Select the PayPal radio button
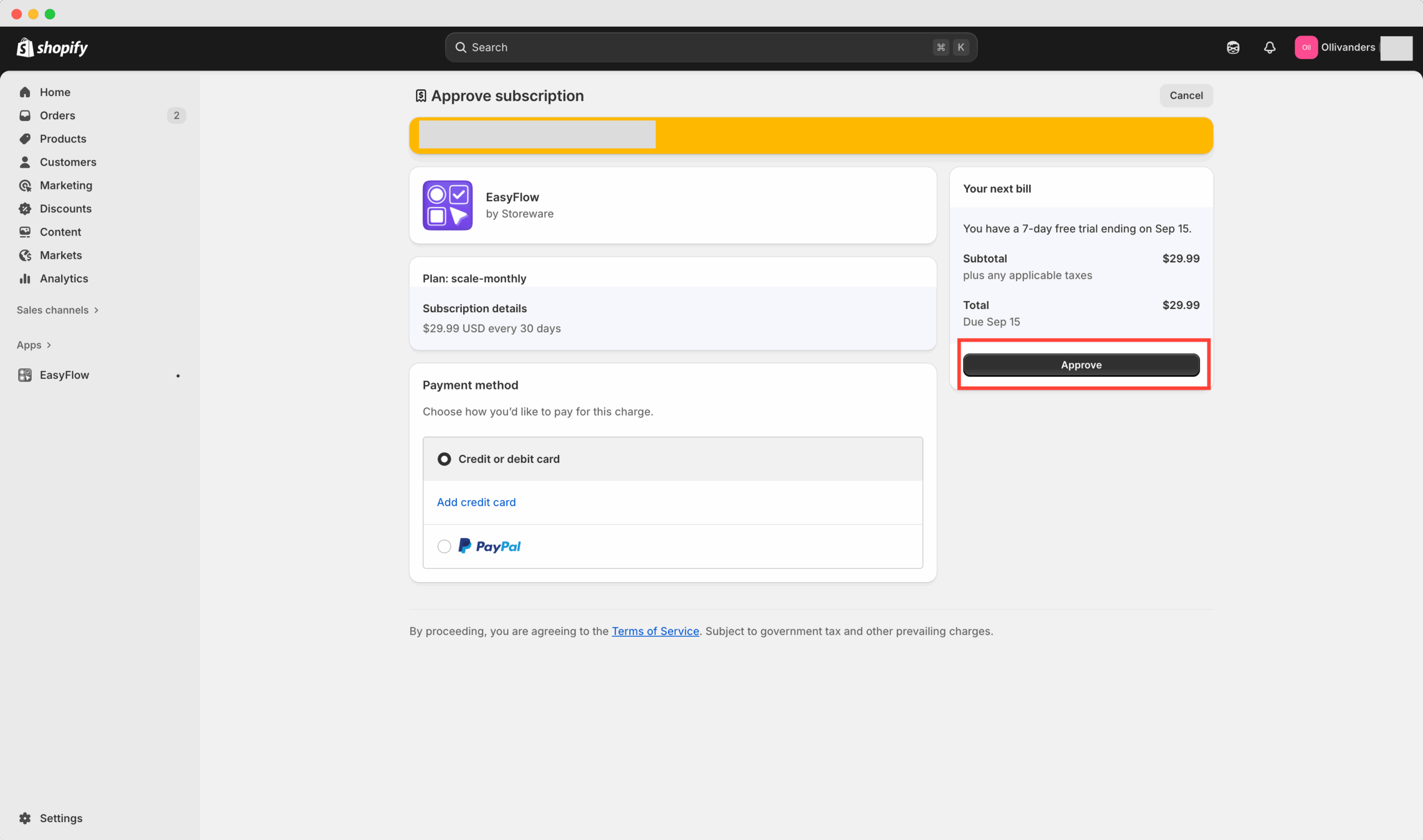Image resolution: width=1423 pixels, height=840 pixels. pos(444,546)
